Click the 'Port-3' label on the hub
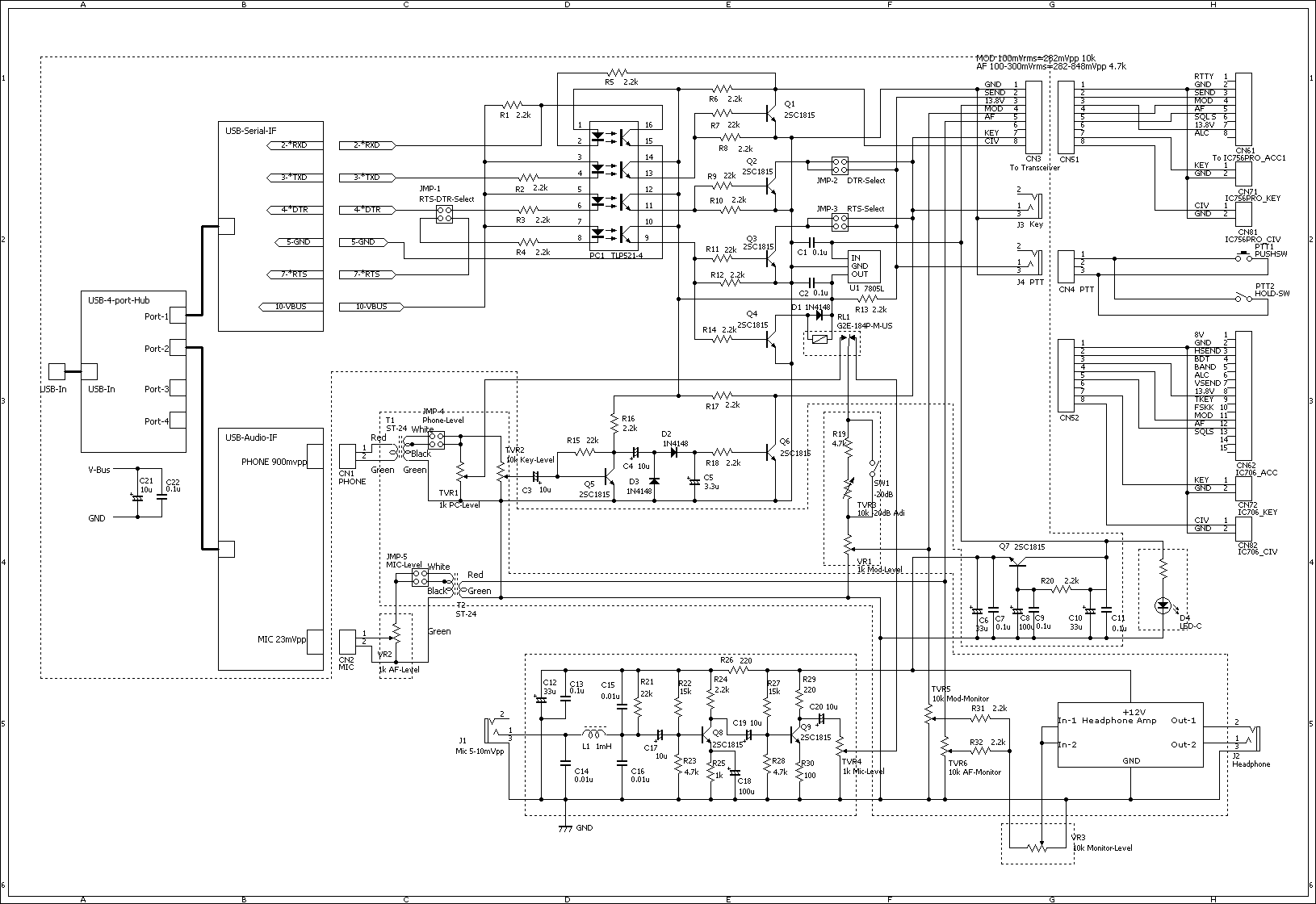The image size is (1316, 904). tap(157, 389)
